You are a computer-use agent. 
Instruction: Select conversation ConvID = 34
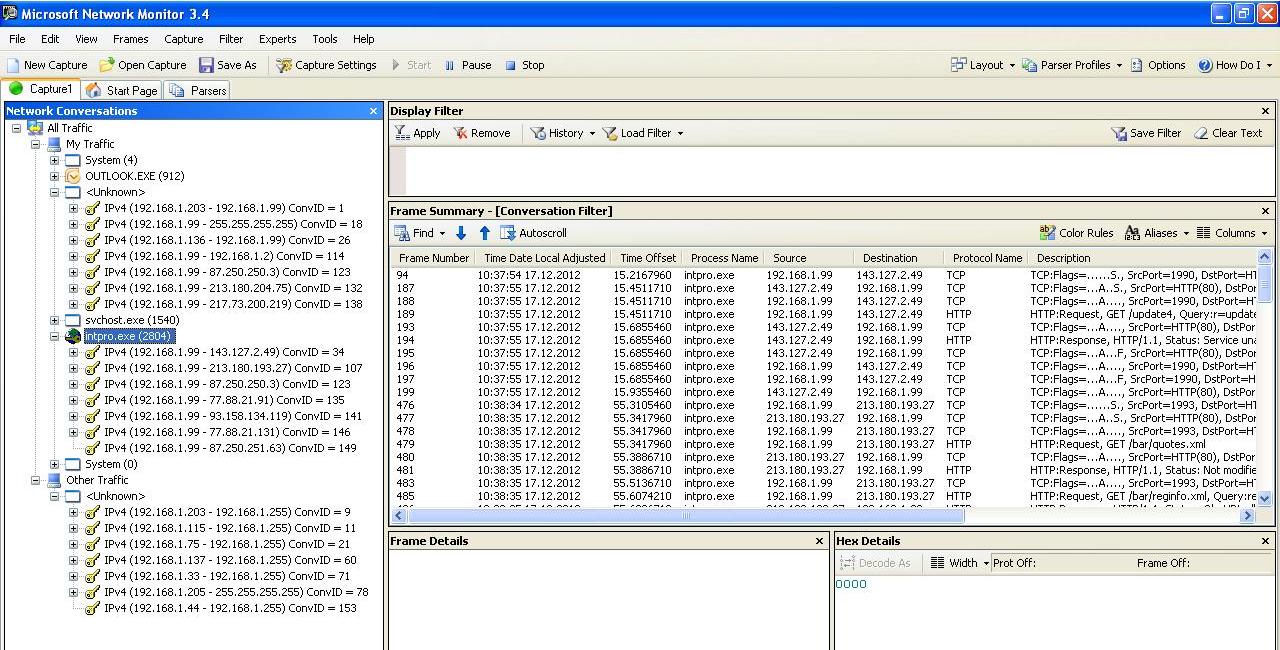(x=224, y=352)
